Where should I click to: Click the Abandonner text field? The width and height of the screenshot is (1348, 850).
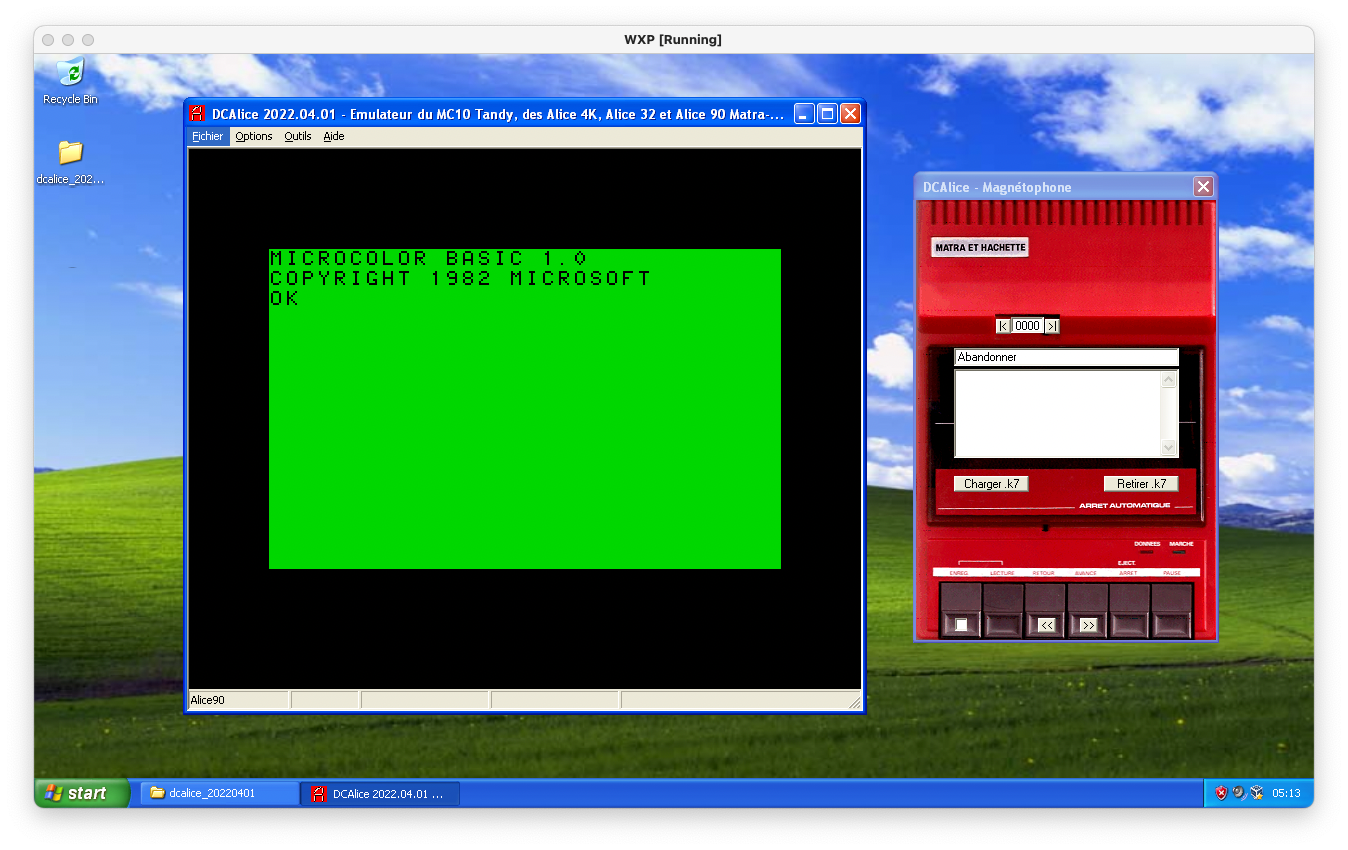1067,357
